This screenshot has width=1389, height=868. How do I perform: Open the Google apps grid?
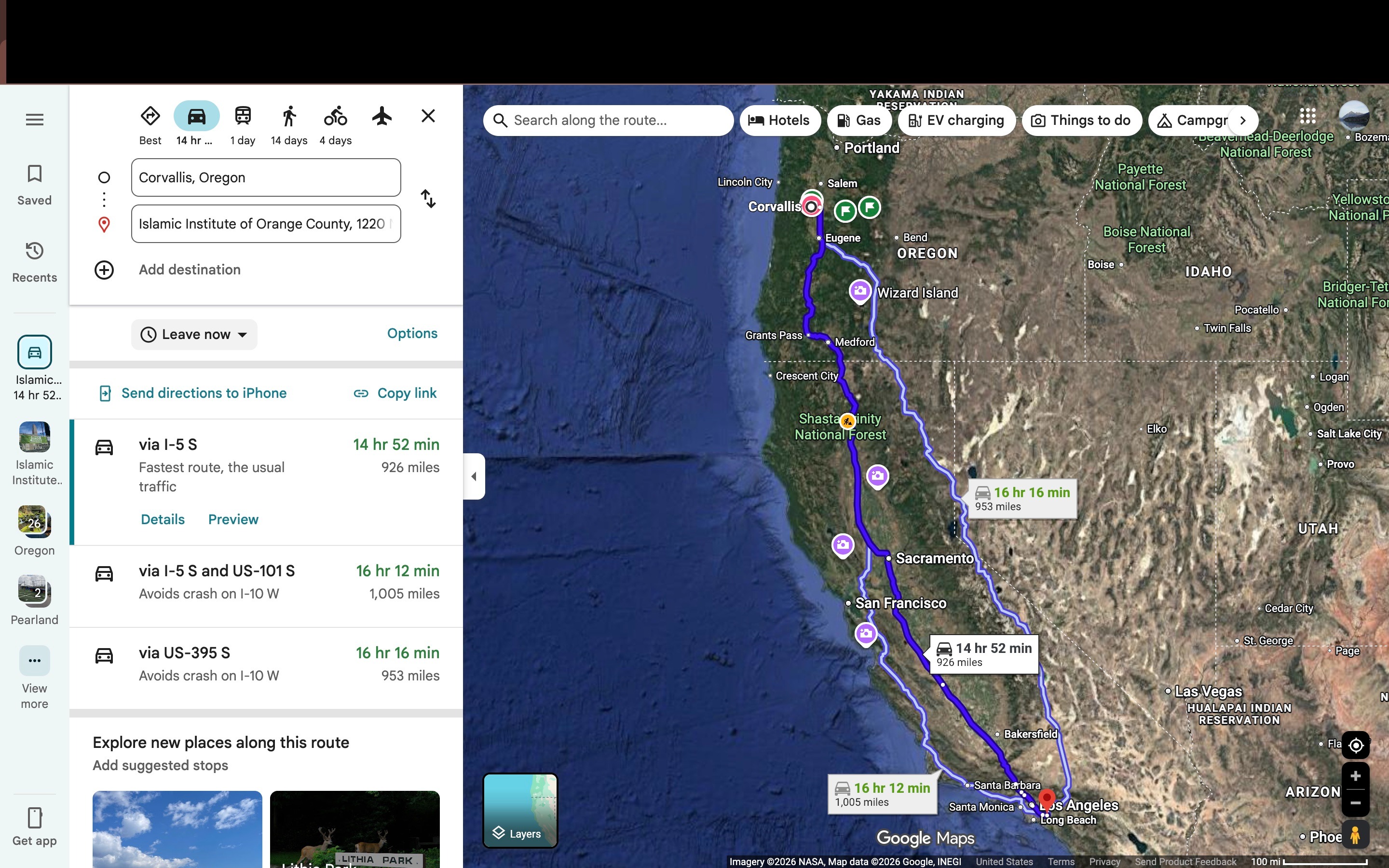click(1307, 117)
